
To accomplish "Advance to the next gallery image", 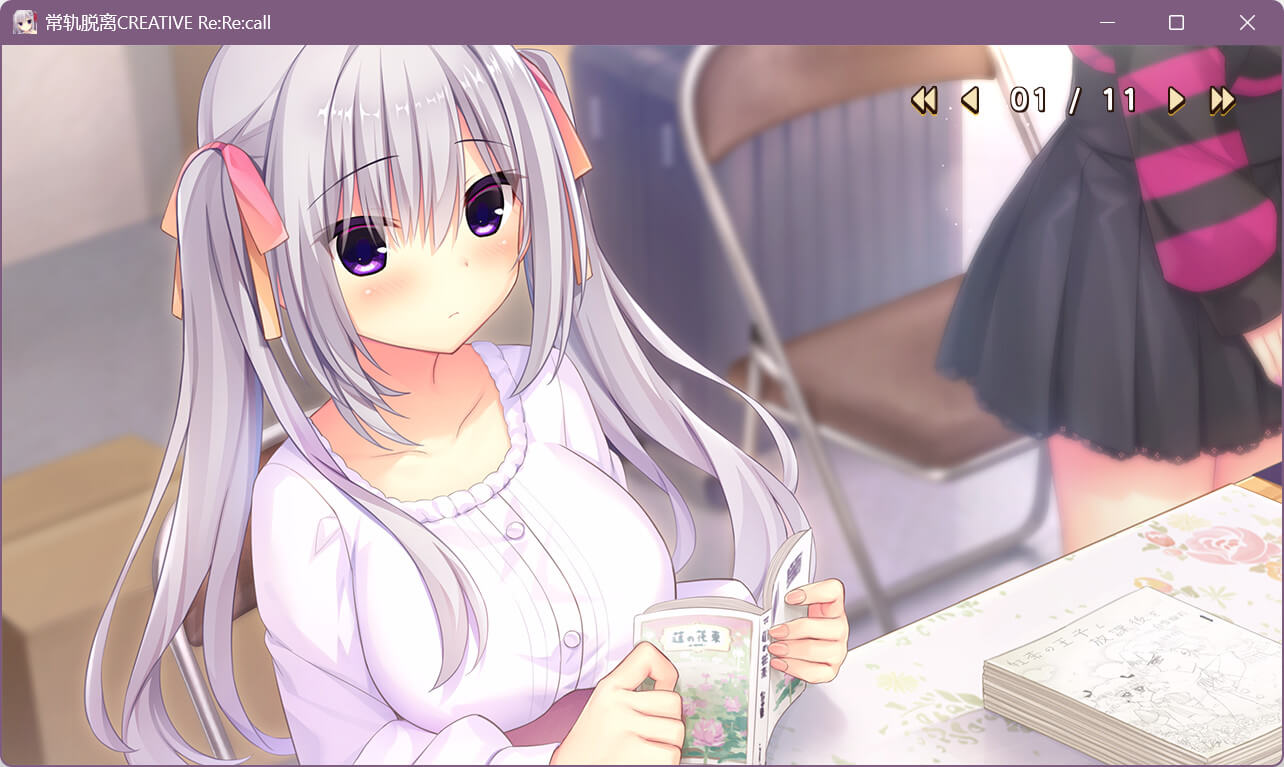I will coord(1176,100).
